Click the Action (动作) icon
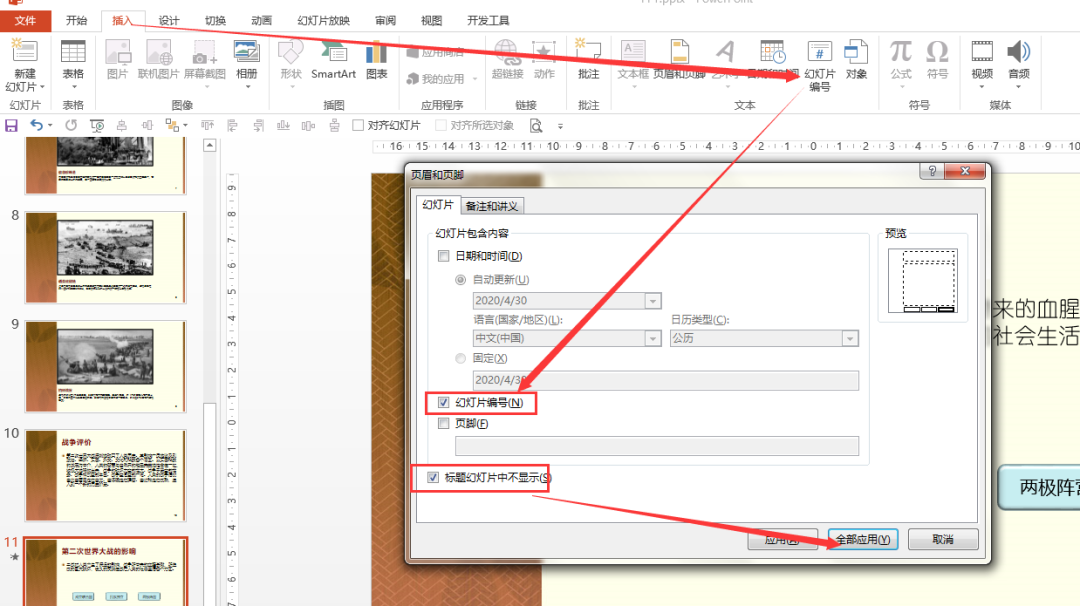1080x606 pixels. 544,52
